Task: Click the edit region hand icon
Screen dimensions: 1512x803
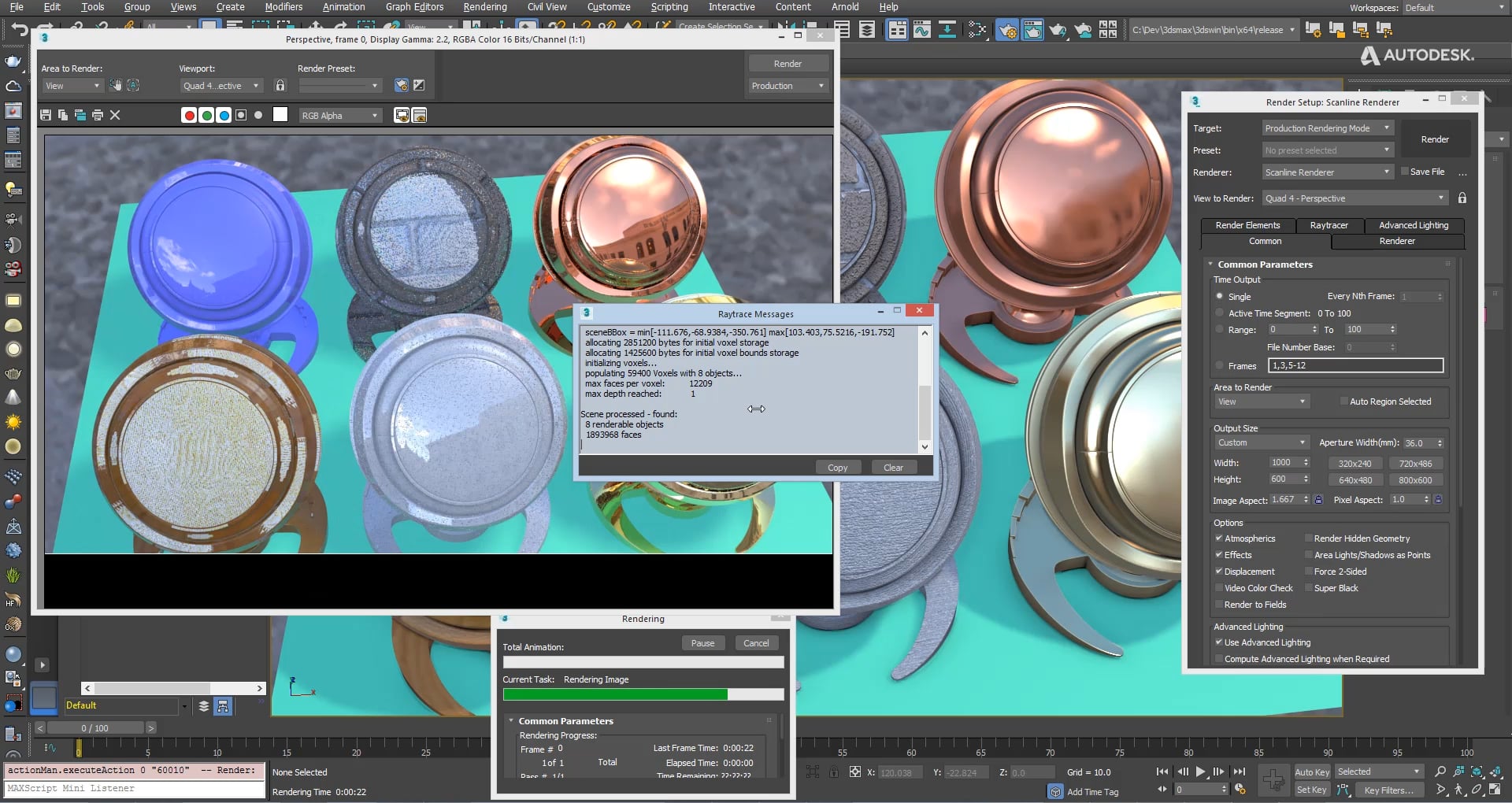Action: click(x=116, y=85)
